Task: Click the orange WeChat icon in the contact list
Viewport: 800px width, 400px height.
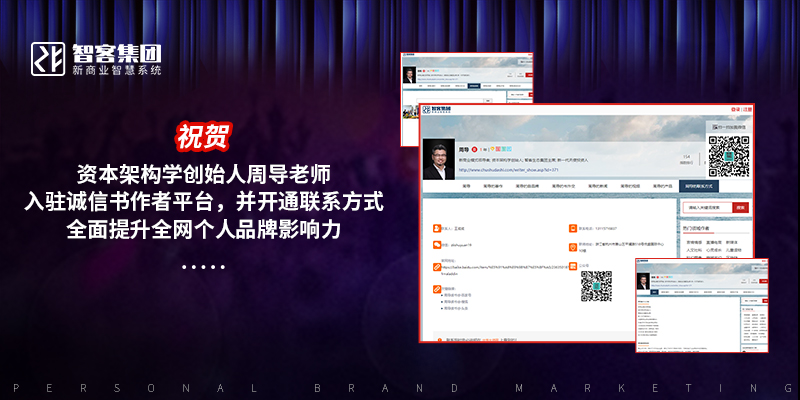Action: 436,243
